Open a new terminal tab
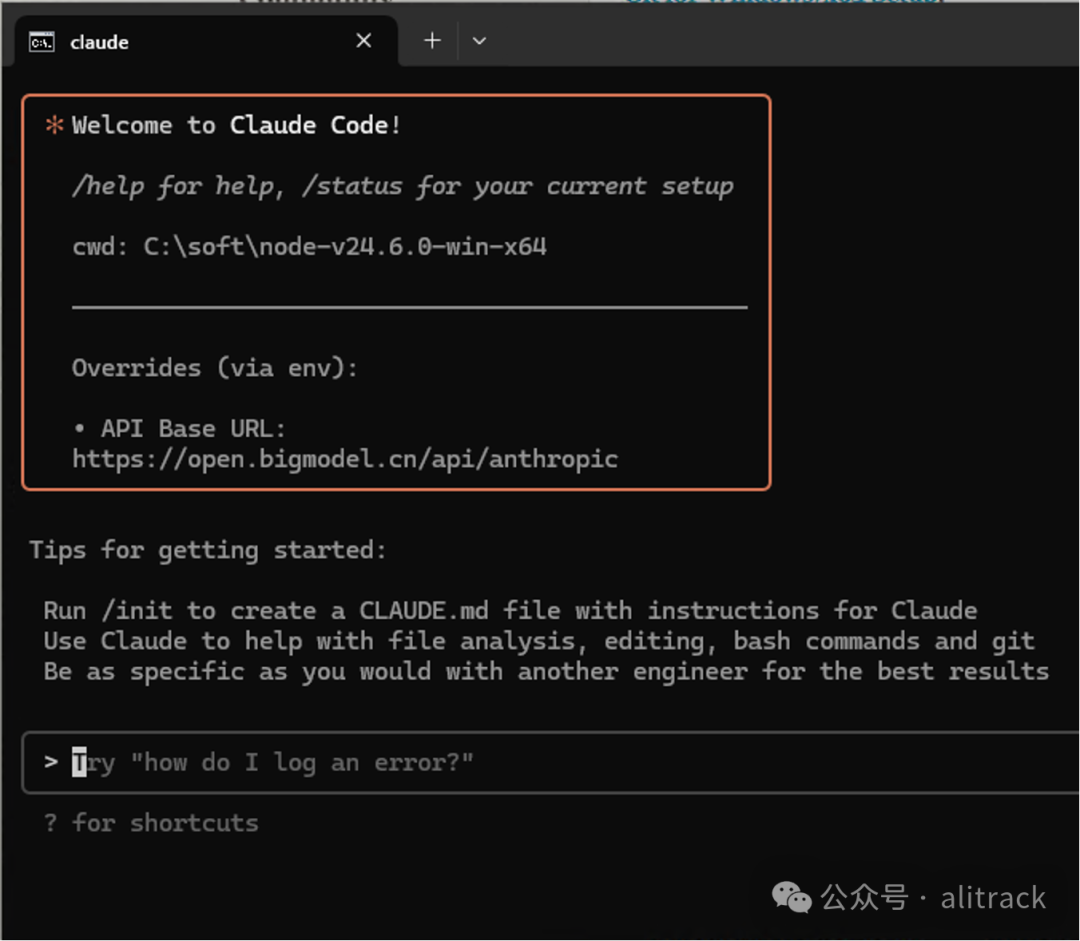Image resolution: width=1080 pixels, height=941 pixels. pyautogui.click(x=432, y=41)
